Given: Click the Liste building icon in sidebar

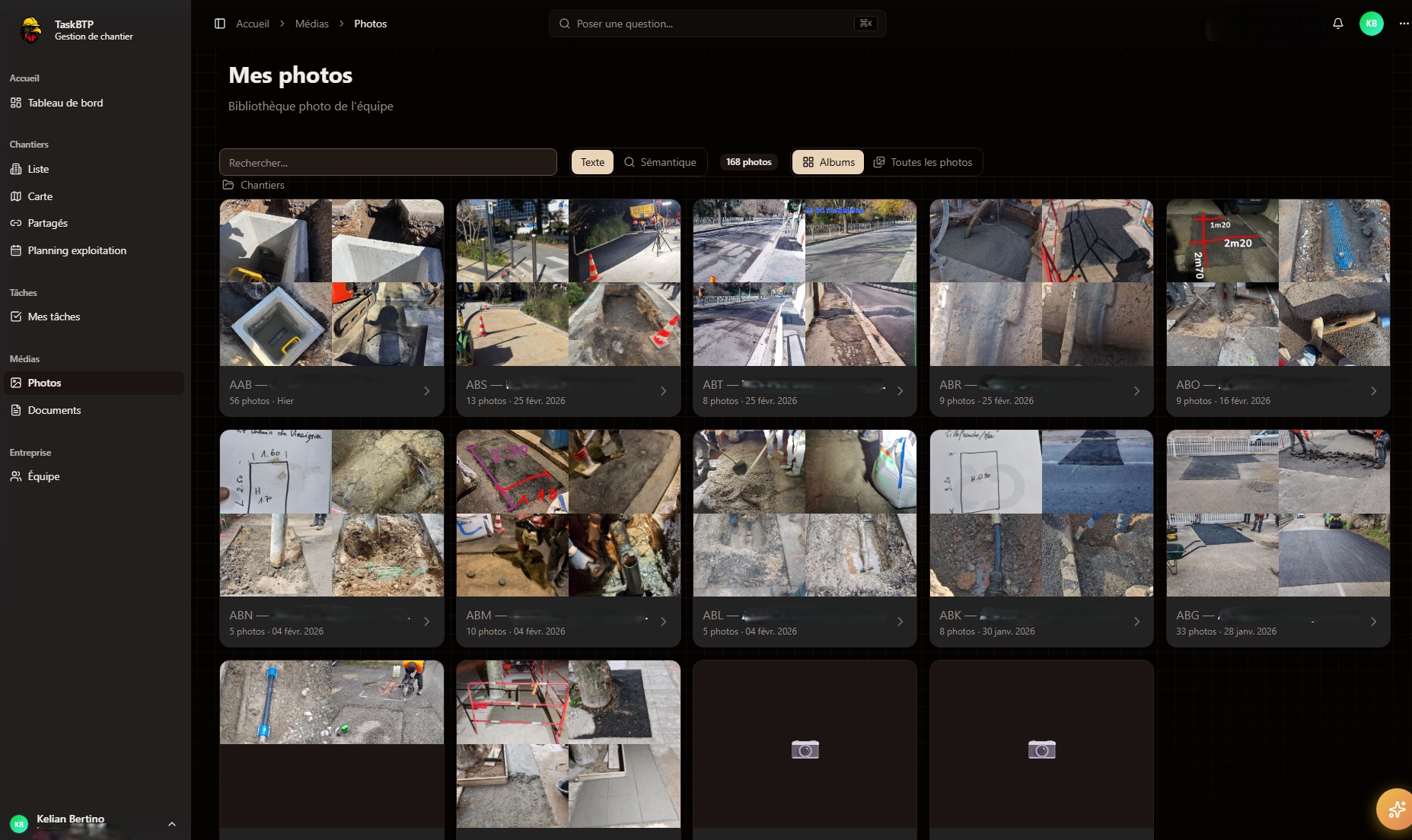Looking at the screenshot, I should pos(16,169).
